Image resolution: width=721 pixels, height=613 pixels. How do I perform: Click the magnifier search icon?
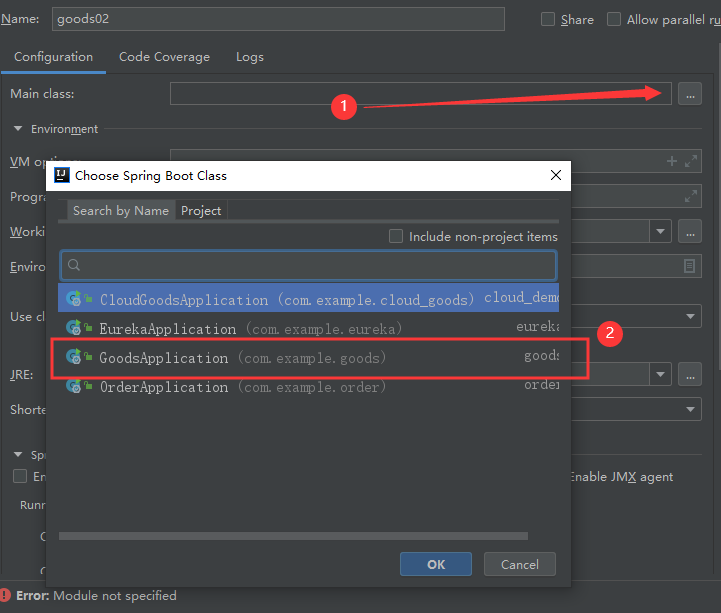[74, 265]
